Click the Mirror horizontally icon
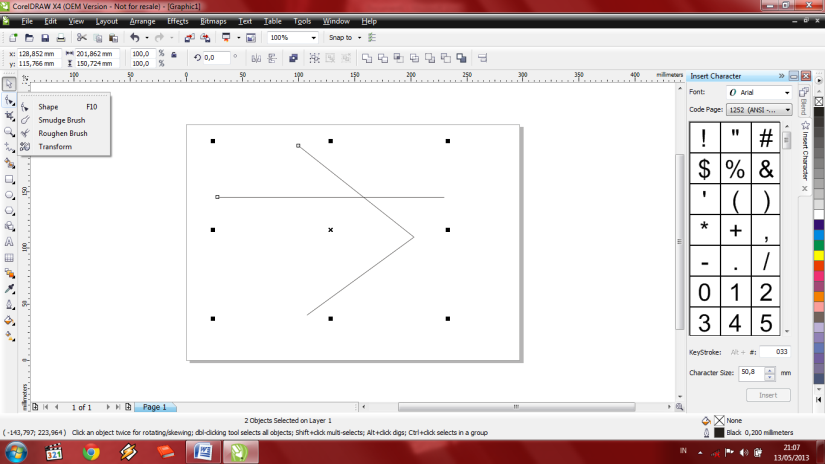The width and height of the screenshot is (825, 464). 256,58
